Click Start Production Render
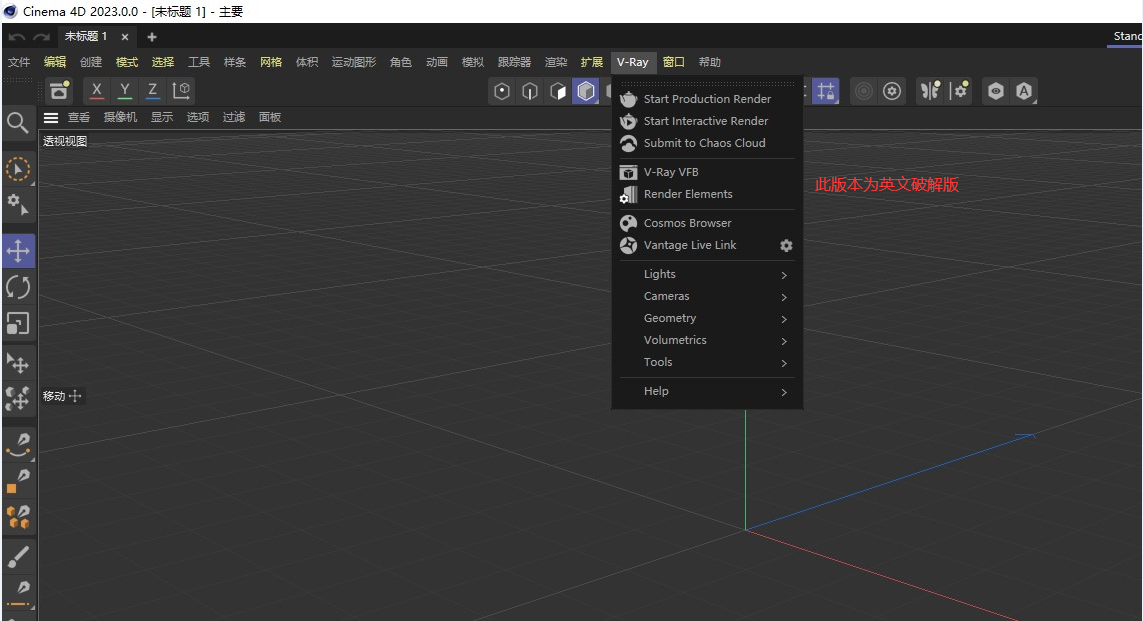Image resolution: width=1143 pixels, height=621 pixels. pyautogui.click(x=706, y=99)
